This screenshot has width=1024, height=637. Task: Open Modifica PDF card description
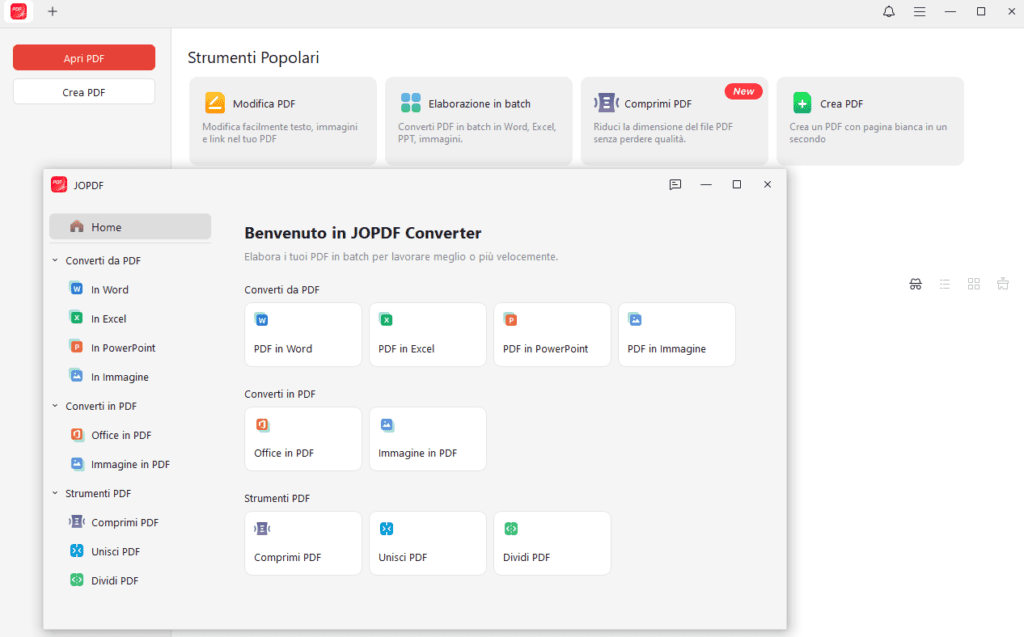[x=280, y=133]
